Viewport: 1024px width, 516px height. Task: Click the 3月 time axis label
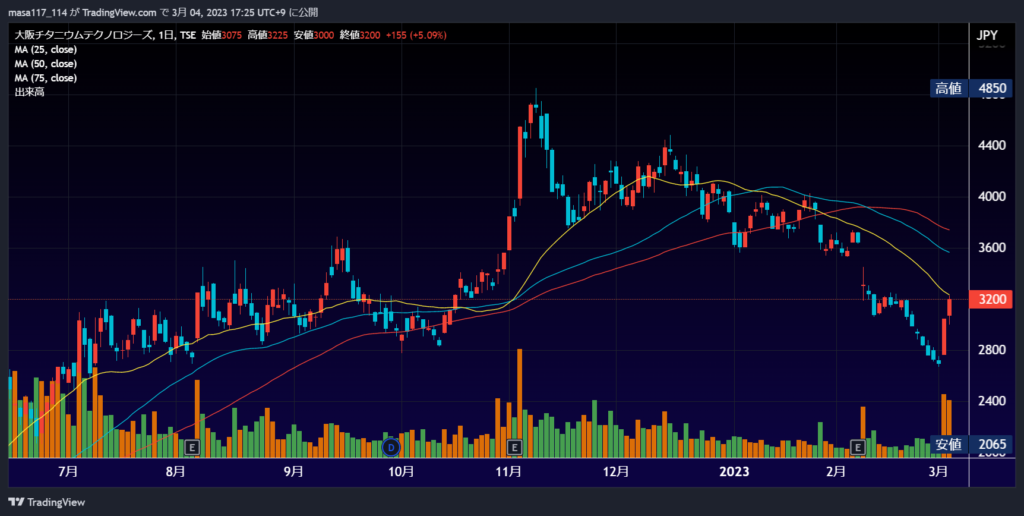click(x=938, y=471)
